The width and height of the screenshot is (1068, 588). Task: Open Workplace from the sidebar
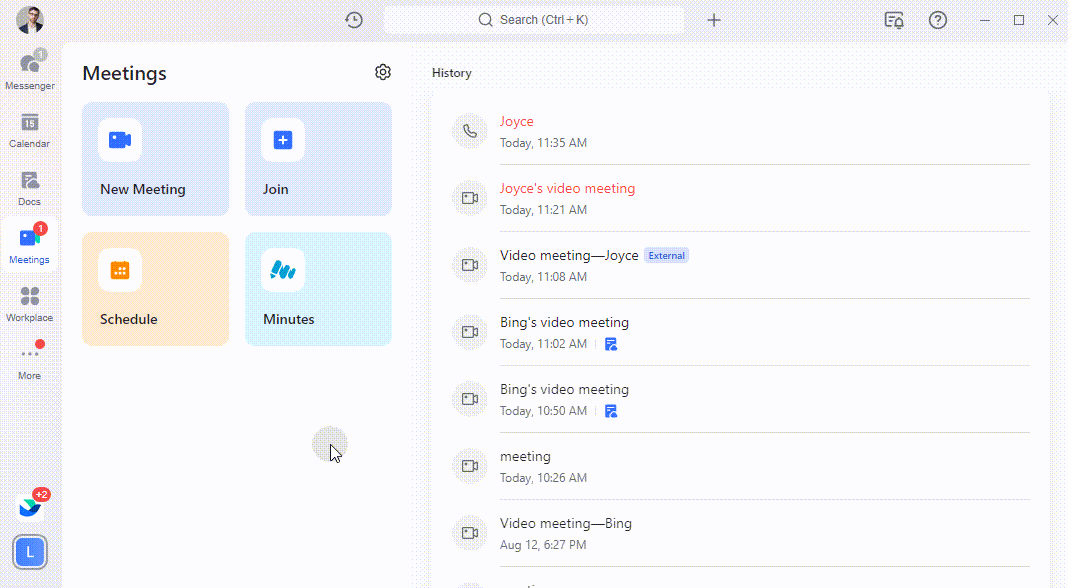(30, 304)
